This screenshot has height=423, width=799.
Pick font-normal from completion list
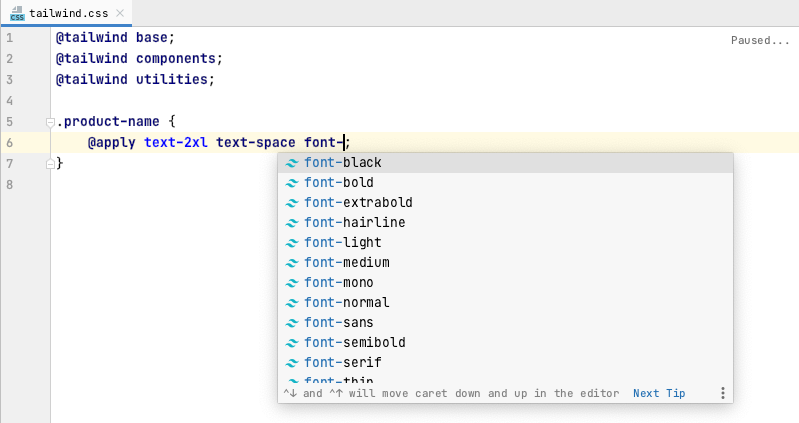[505, 302]
